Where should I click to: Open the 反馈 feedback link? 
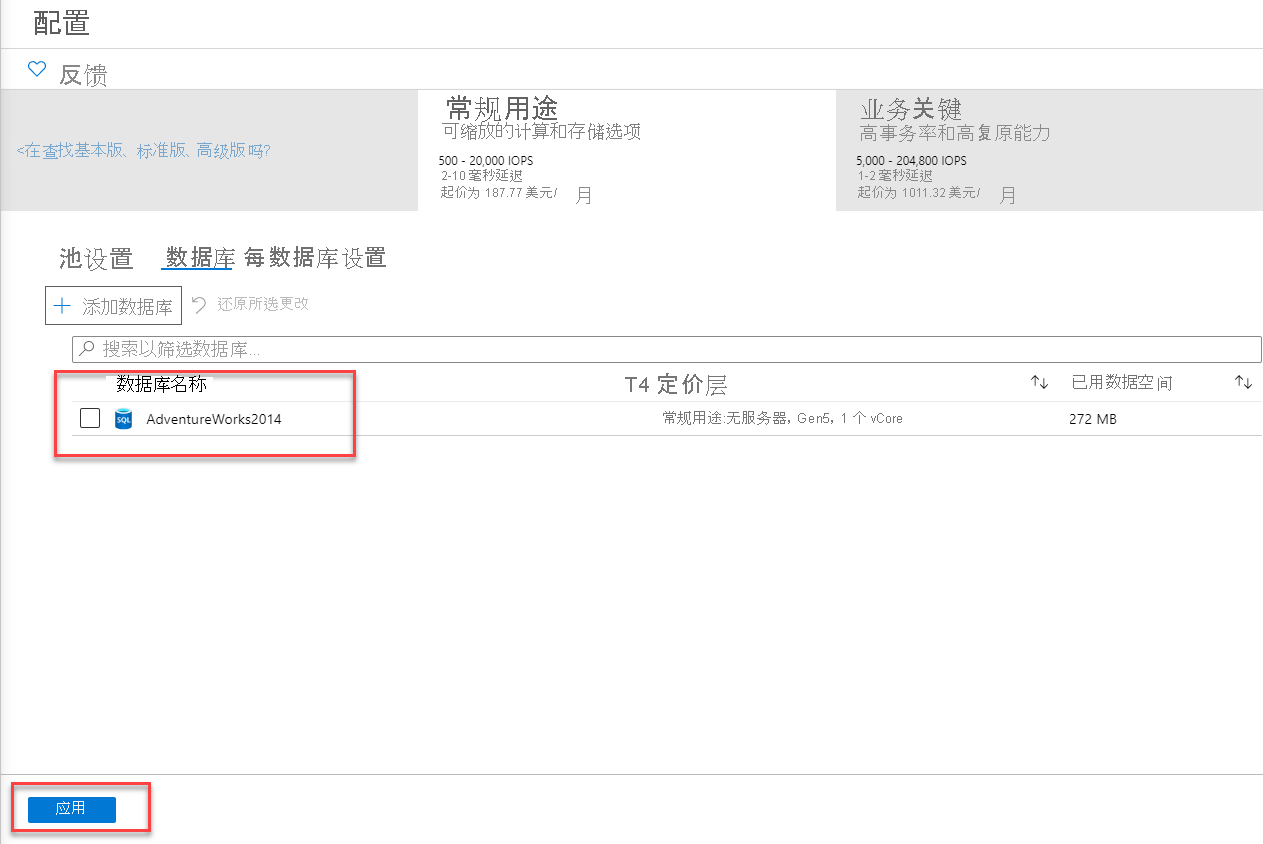click(x=83, y=75)
